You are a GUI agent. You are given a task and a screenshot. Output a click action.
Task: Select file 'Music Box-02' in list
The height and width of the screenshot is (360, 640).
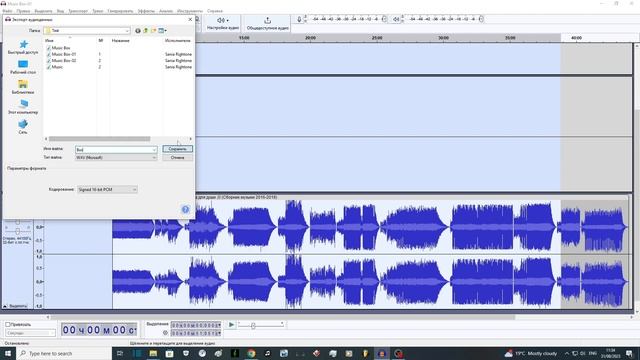tap(64, 60)
